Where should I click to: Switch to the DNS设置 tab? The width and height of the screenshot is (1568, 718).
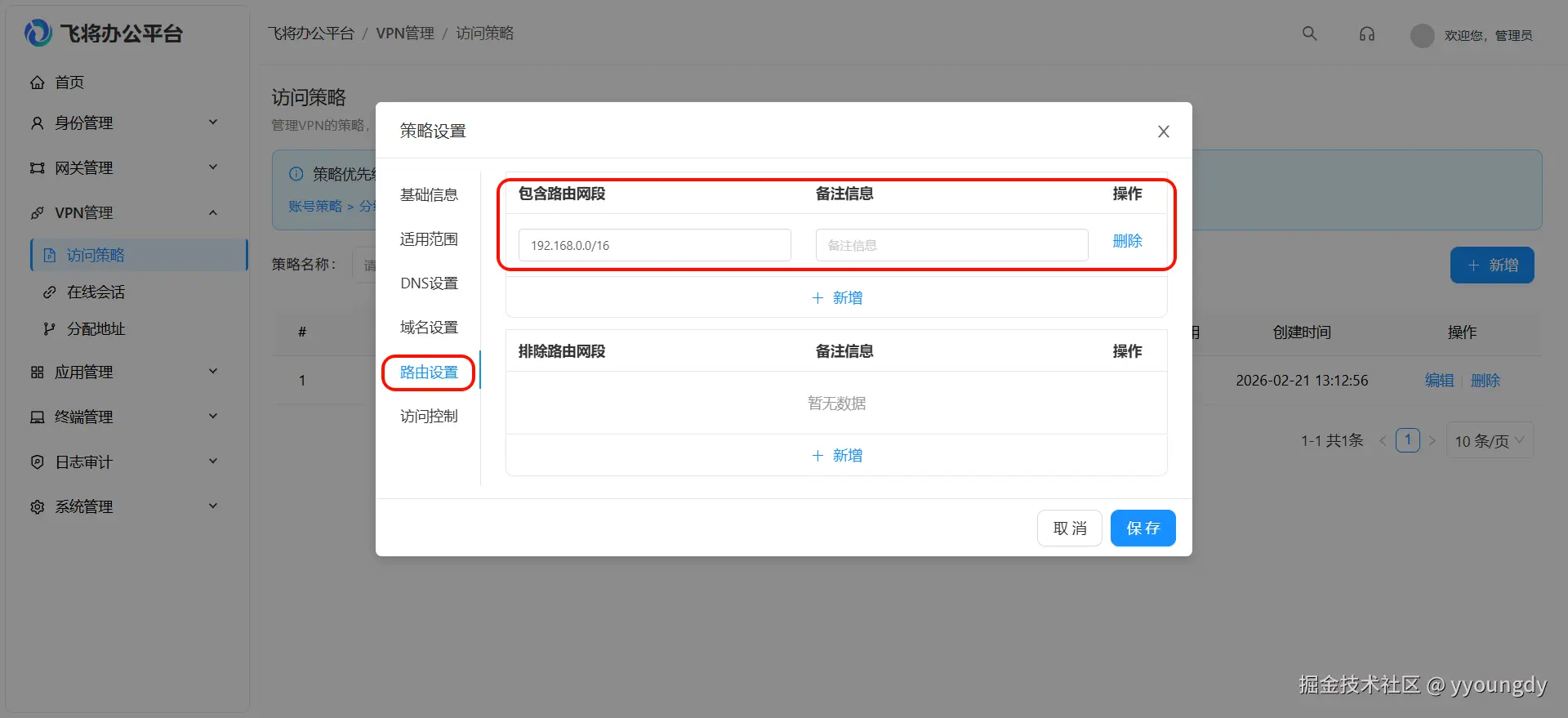click(x=429, y=283)
